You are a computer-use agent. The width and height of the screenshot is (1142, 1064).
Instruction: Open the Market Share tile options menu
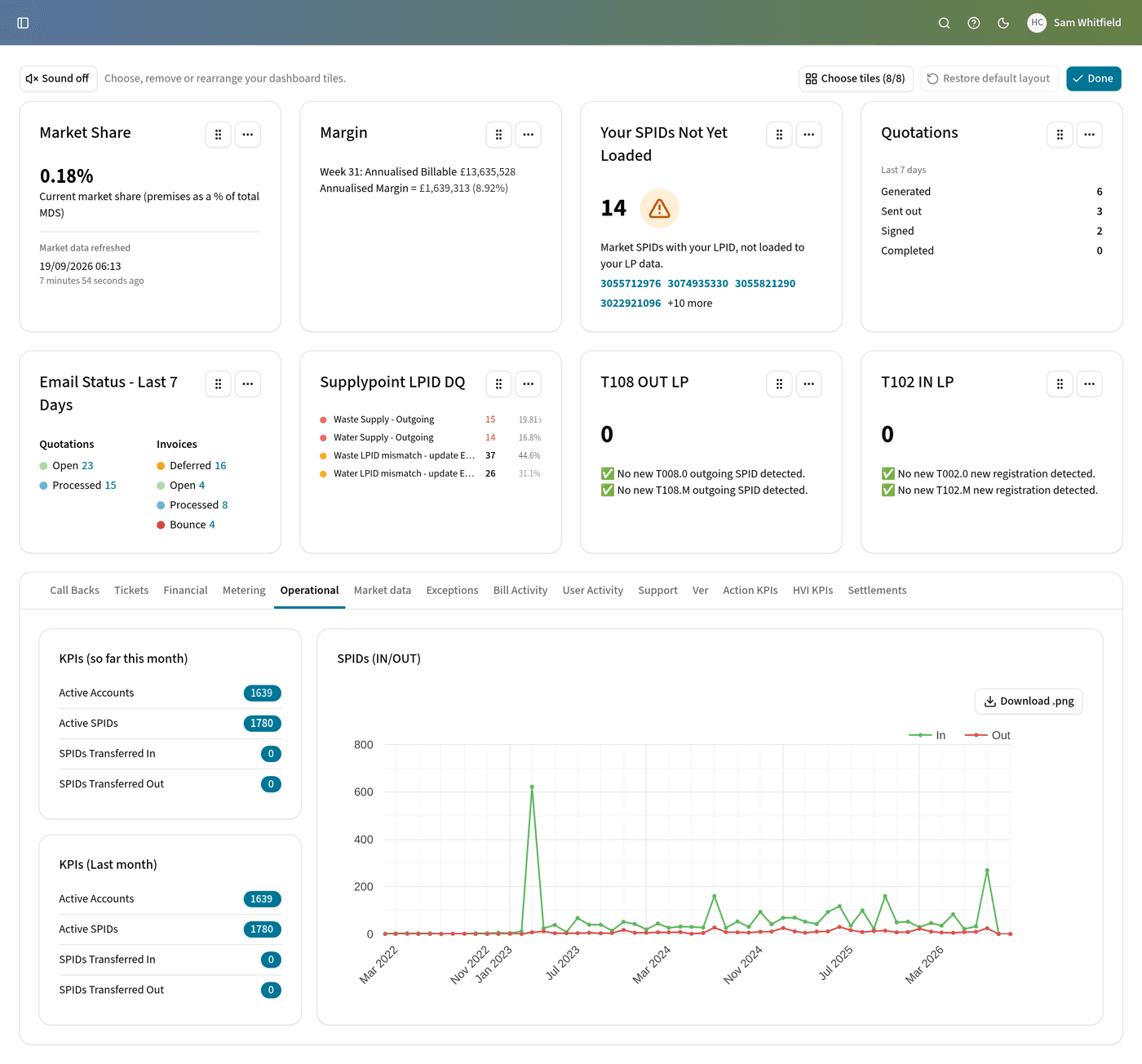tap(248, 135)
